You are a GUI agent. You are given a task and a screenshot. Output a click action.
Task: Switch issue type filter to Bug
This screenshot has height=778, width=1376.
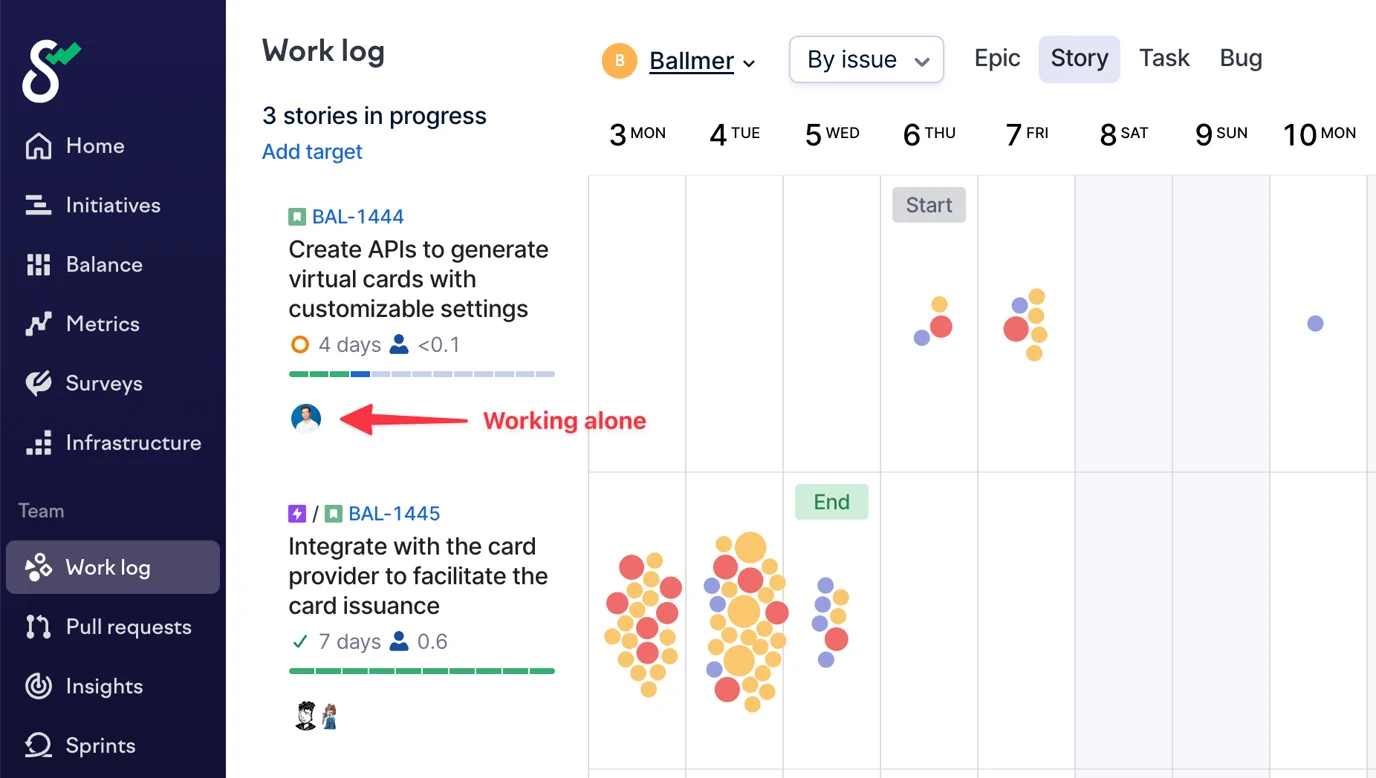point(1240,59)
